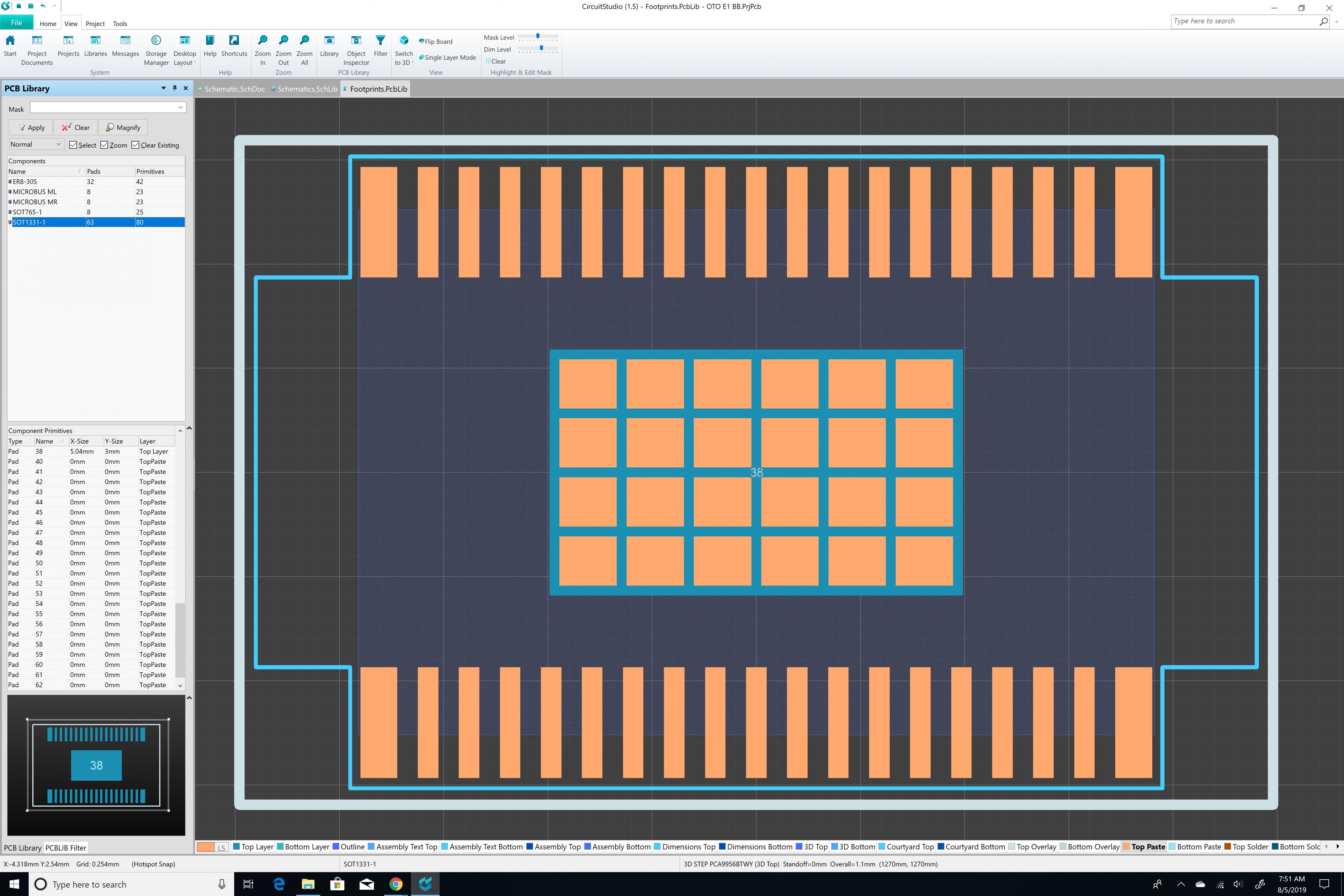Image resolution: width=1344 pixels, height=896 pixels.
Task: Uncheck the Select checkbox
Action: 73,145
